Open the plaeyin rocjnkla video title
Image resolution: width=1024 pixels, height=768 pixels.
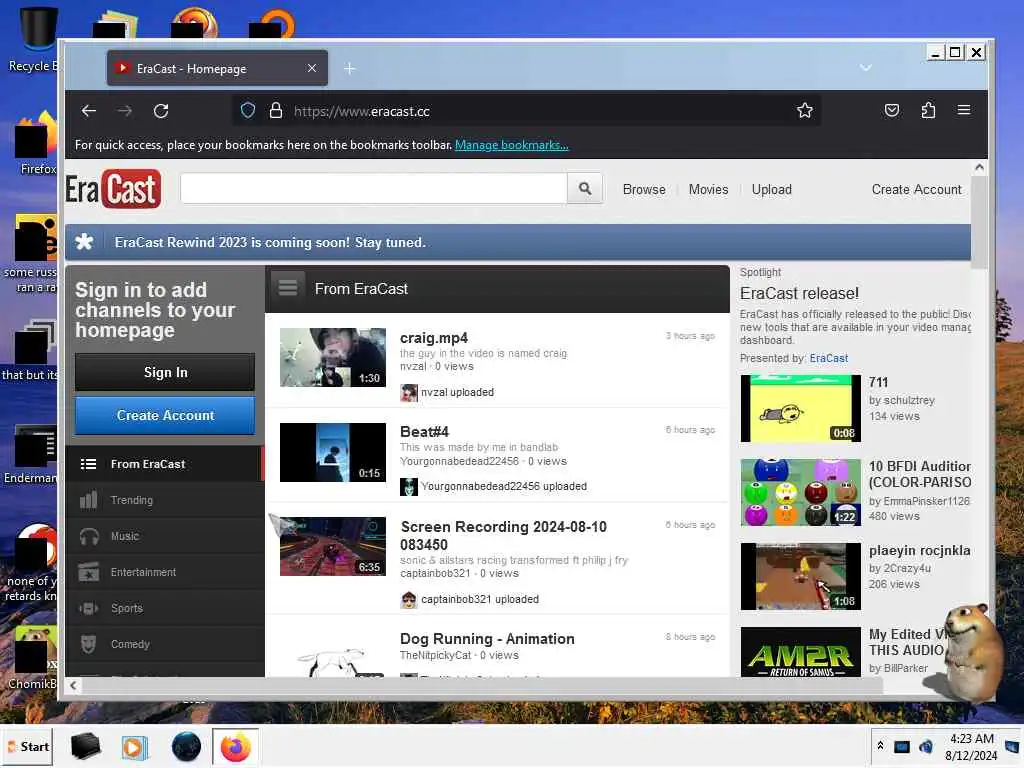coord(920,551)
